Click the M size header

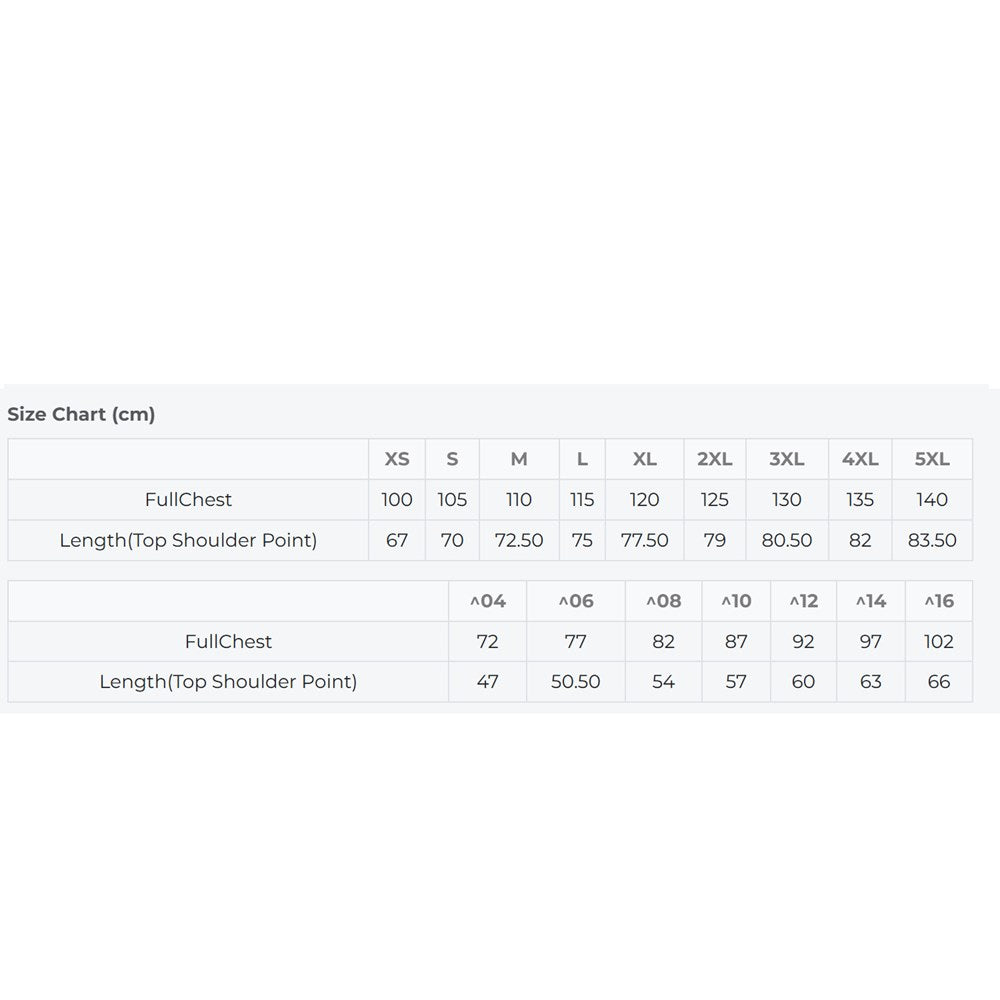click(x=518, y=459)
